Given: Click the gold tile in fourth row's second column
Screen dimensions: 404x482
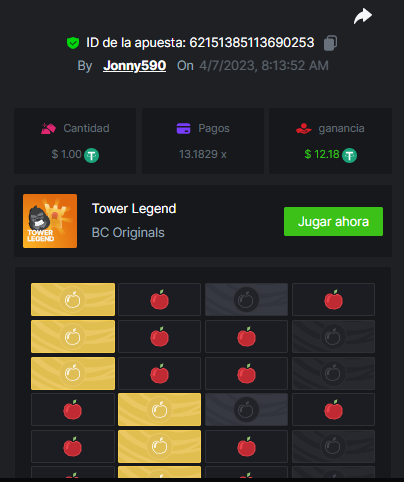Looking at the screenshot, I should click(x=159, y=409).
